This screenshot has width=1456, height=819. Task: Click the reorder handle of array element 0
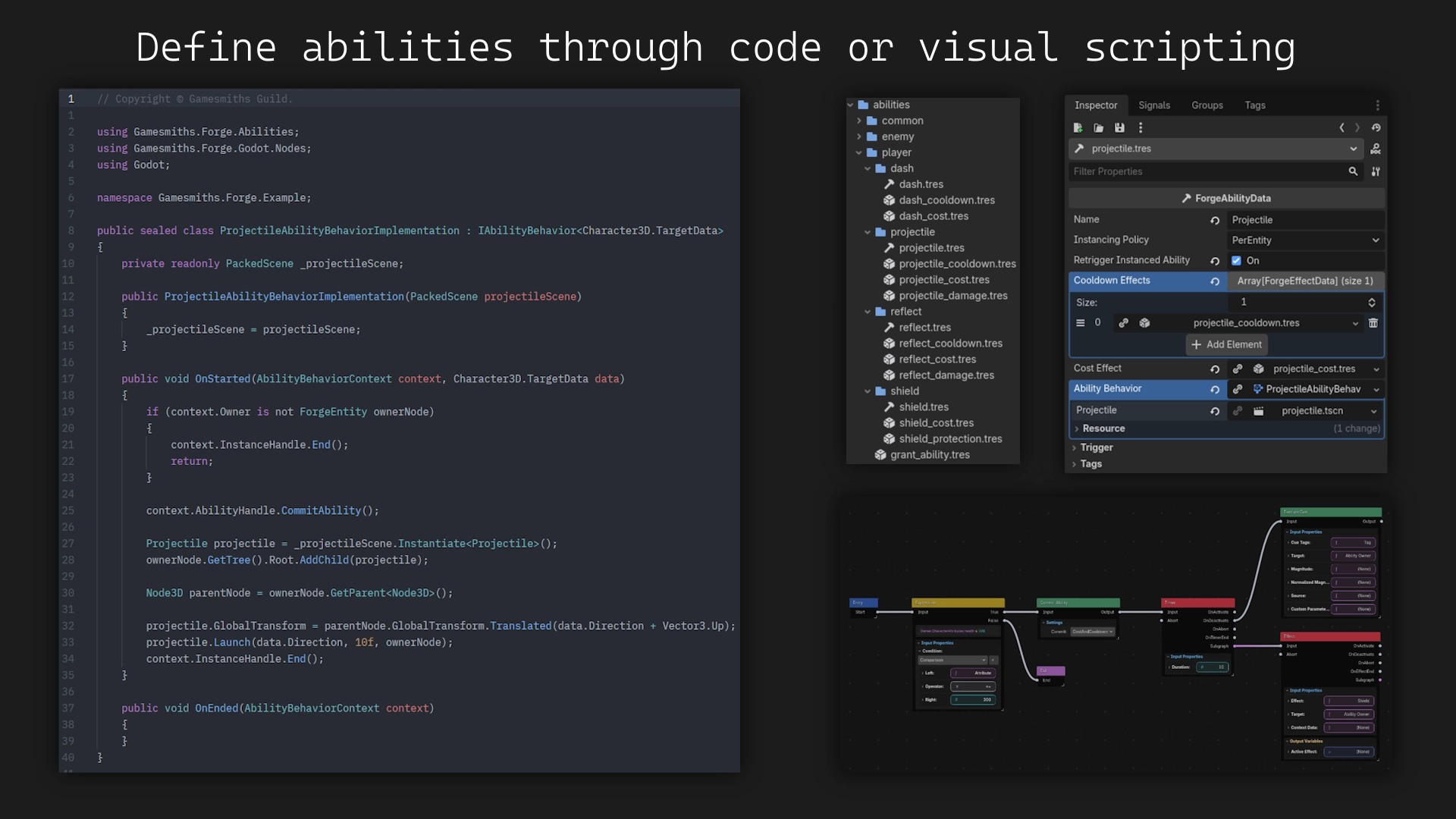point(1080,323)
